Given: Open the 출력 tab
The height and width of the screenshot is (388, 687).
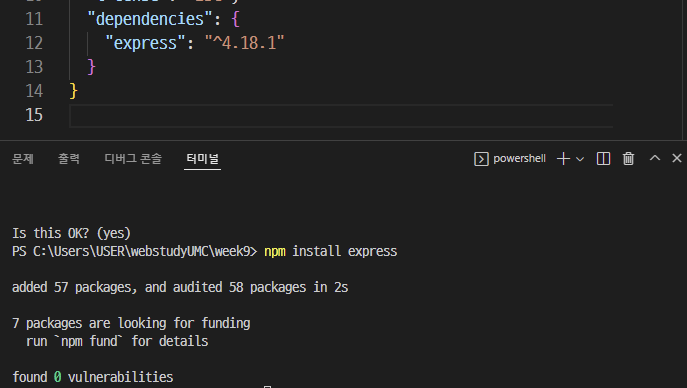Looking at the screenshot, I should point(69,159).
